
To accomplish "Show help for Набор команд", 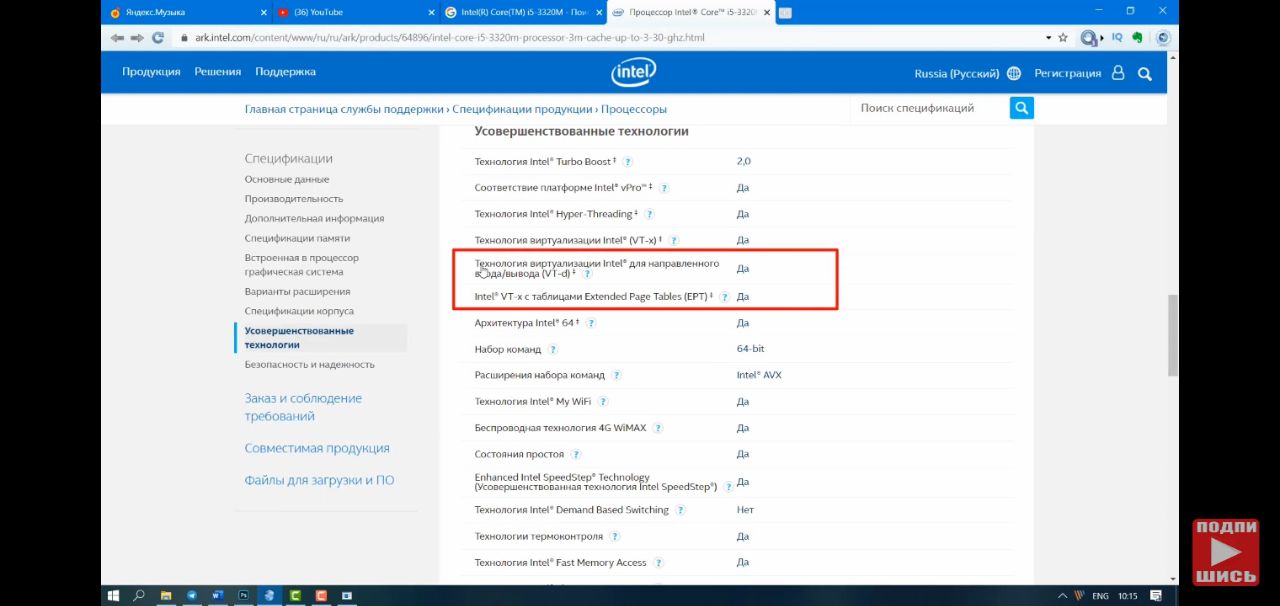I will [553, 350].
